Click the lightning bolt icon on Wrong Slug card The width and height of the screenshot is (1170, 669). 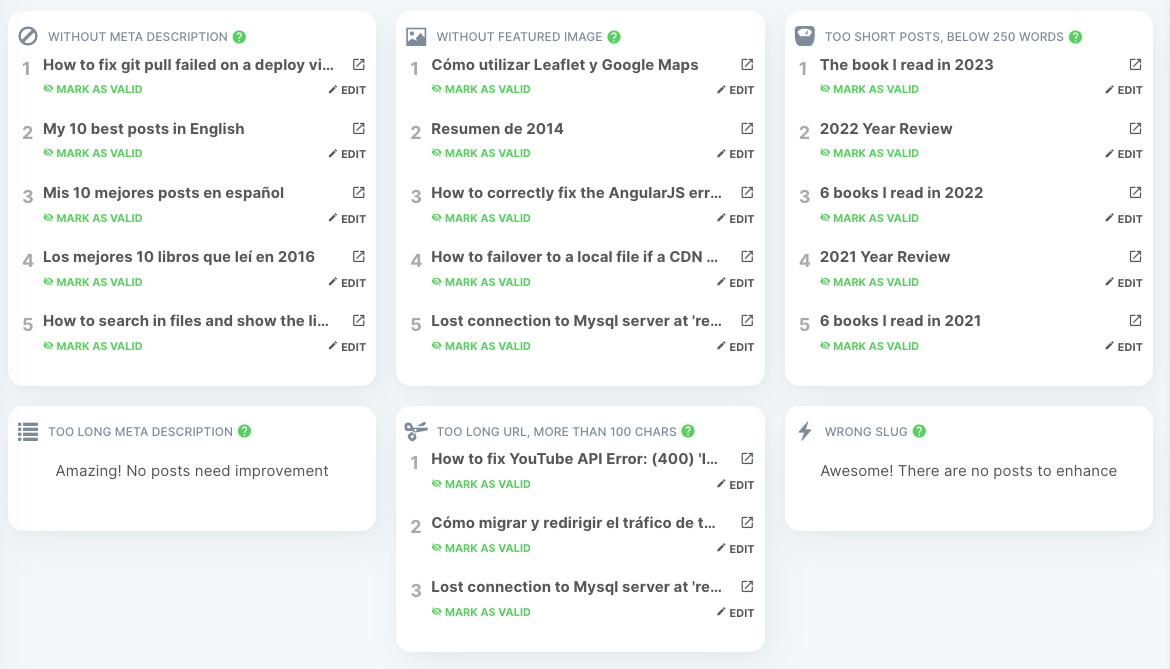coord(803,431)
